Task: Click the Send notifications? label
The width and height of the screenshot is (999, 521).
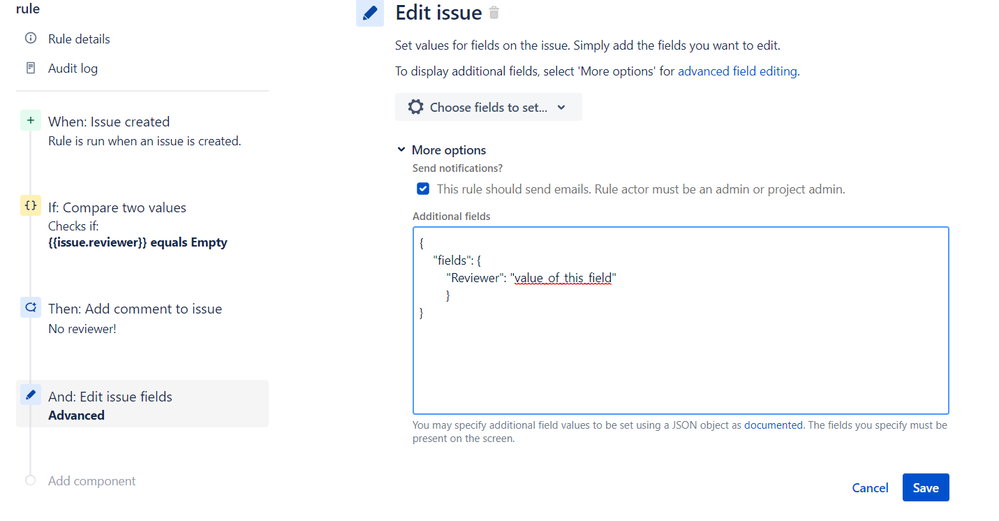Action: pos(457,168)
